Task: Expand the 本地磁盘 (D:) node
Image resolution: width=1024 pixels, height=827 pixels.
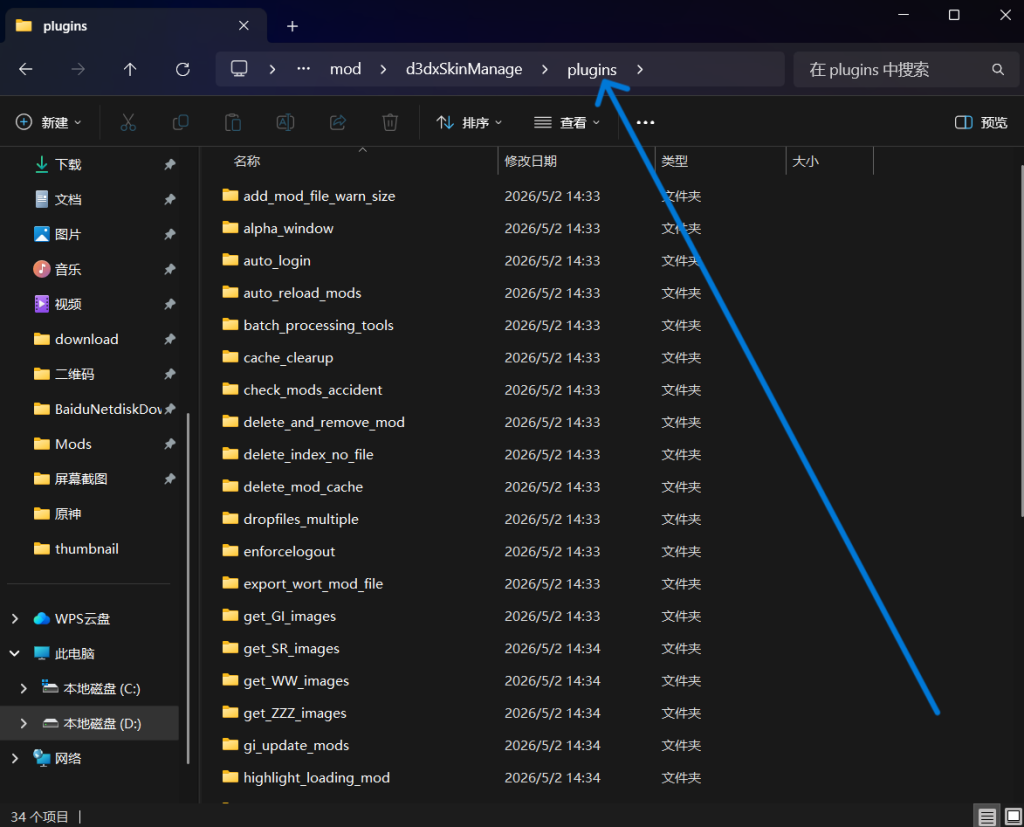Action: [x=24, y=723]
